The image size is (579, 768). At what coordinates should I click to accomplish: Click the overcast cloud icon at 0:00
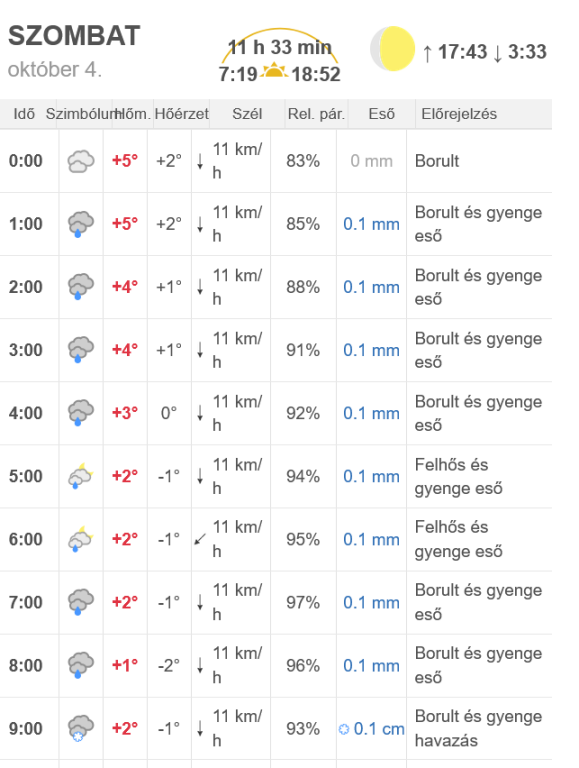pos(81,161)
